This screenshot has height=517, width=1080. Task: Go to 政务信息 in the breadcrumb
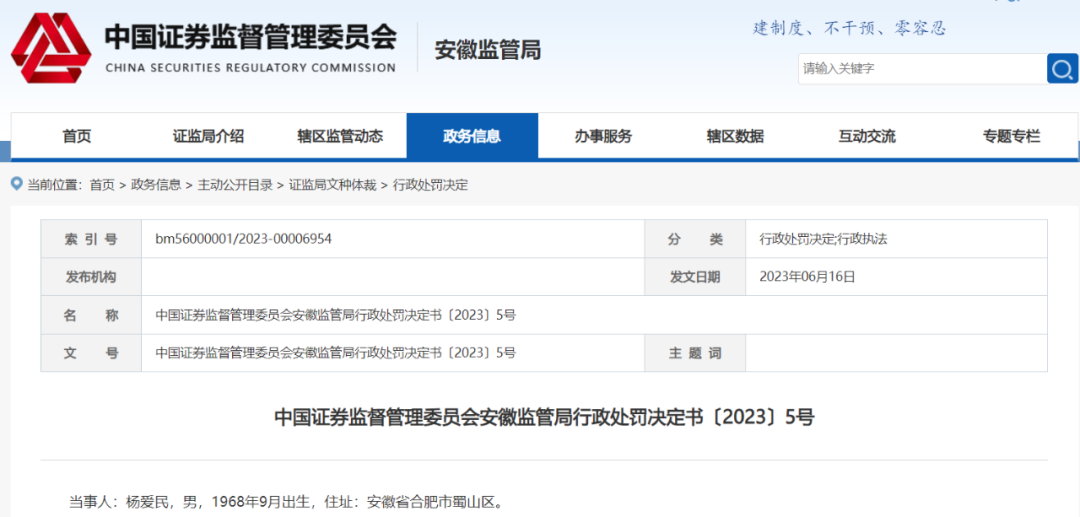pyautogui.click(x=156, y=184)
